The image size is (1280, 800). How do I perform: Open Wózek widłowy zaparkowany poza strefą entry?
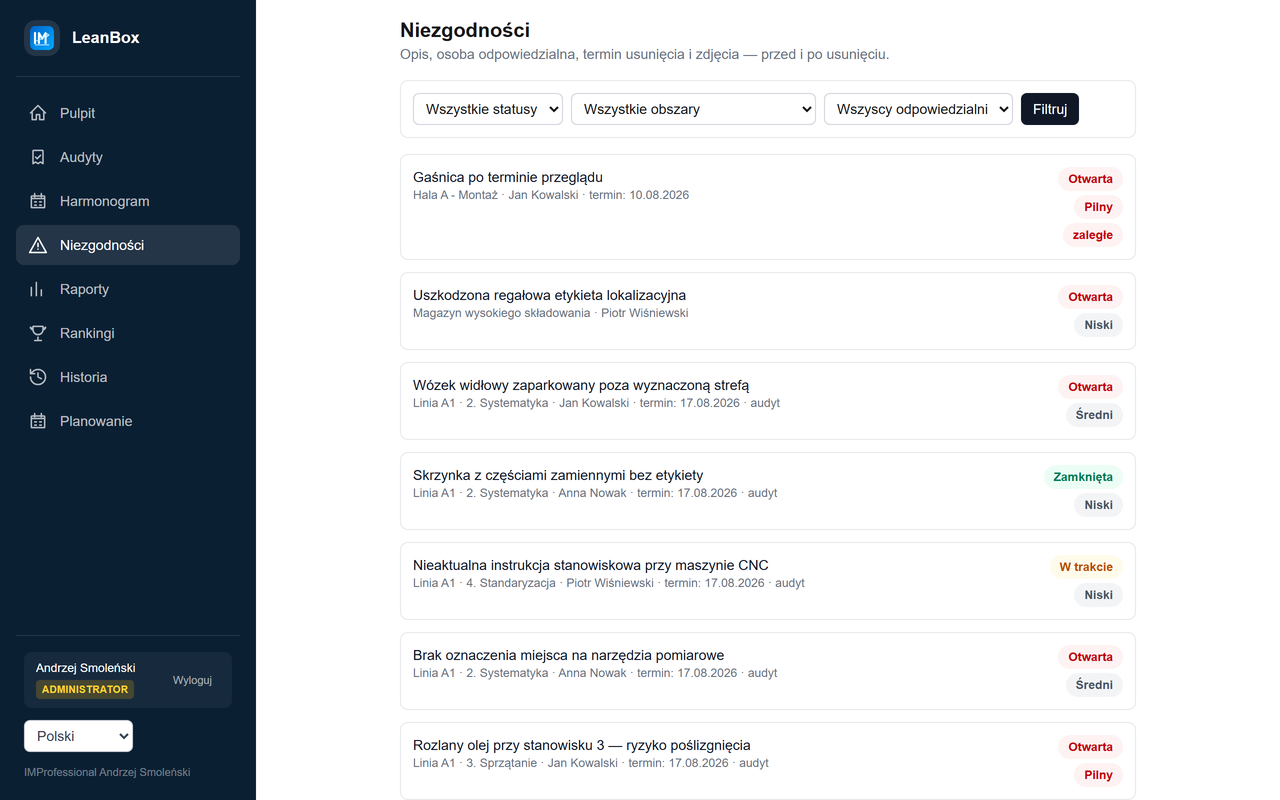point(767,401)
